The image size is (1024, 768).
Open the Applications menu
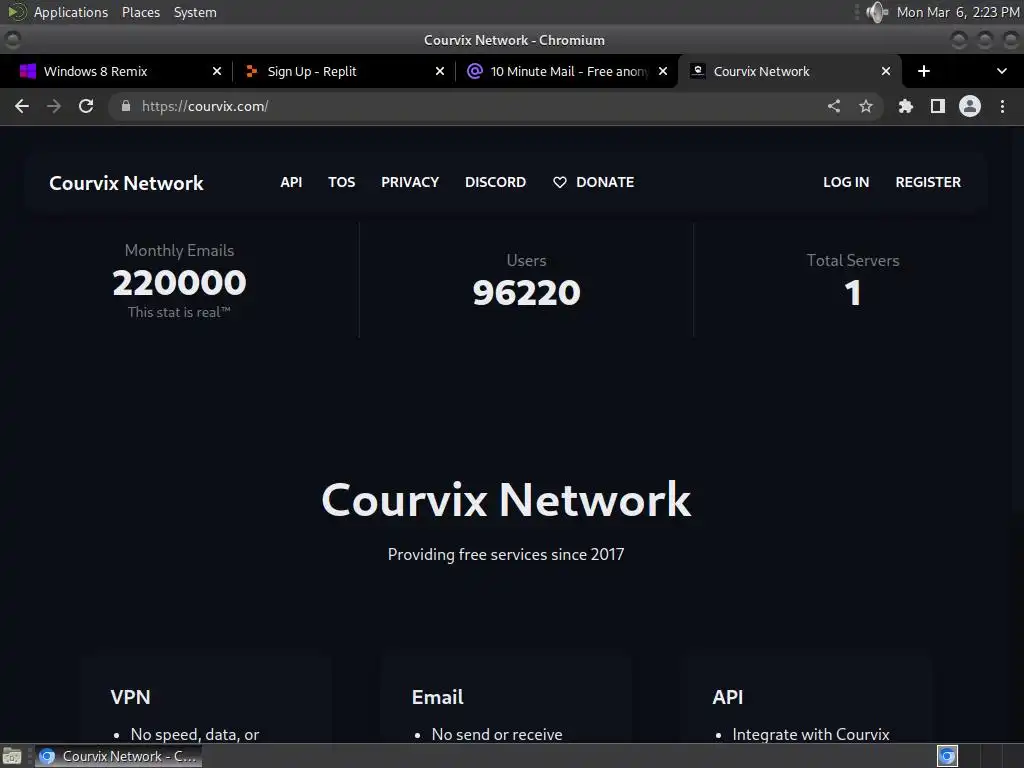coord(71,12)
